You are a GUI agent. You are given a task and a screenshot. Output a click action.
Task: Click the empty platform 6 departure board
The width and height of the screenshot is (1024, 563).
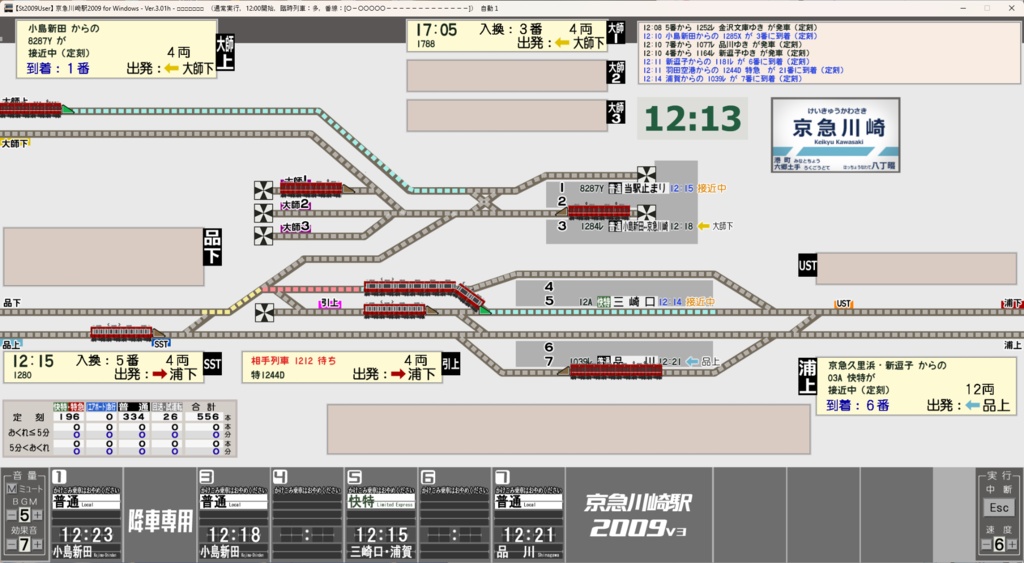455,513
